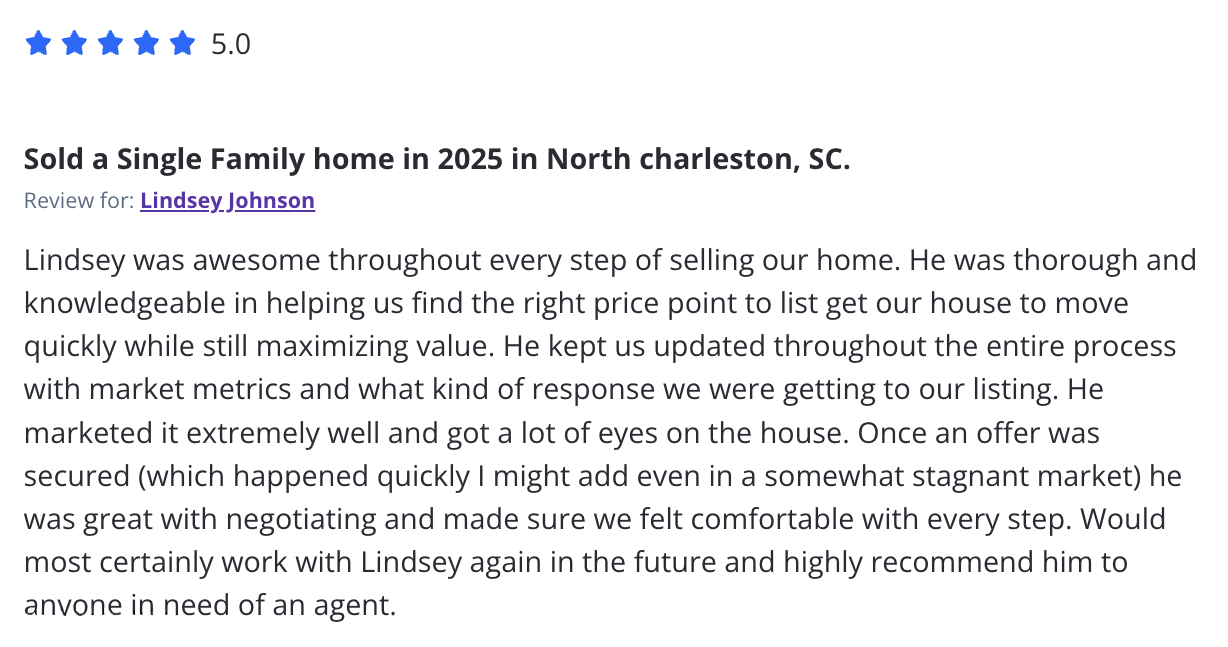Click the year 2025 in the heading
1228x647 pixels.
(470, 159)
